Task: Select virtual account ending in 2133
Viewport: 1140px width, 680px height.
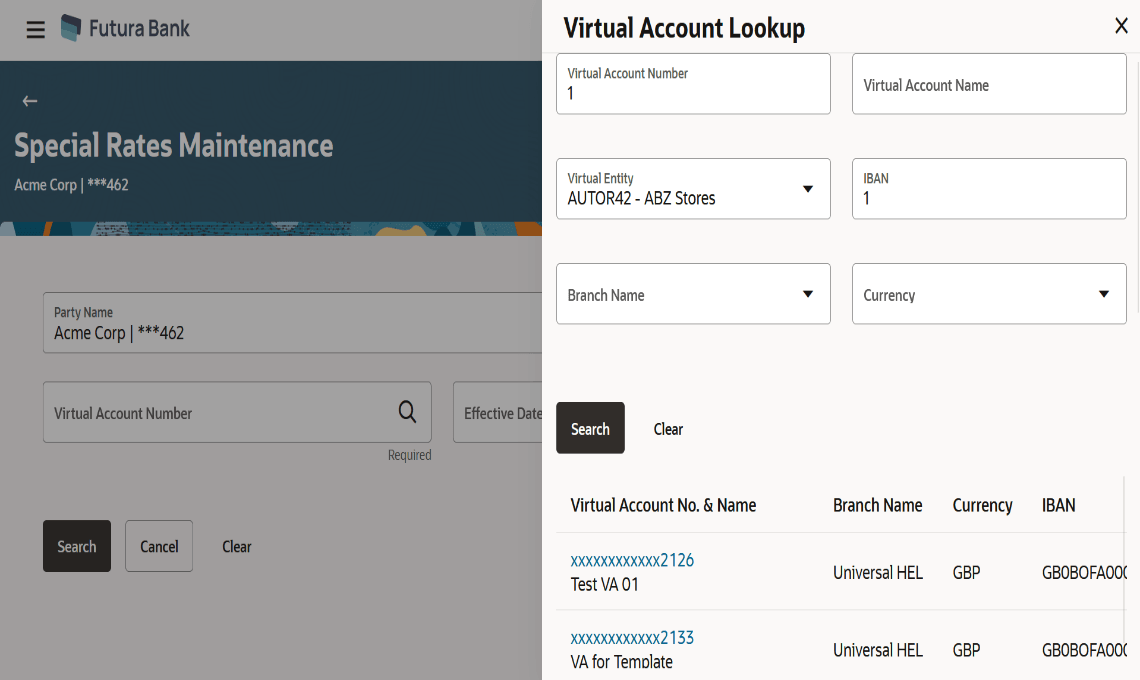Action: (632, 638)
